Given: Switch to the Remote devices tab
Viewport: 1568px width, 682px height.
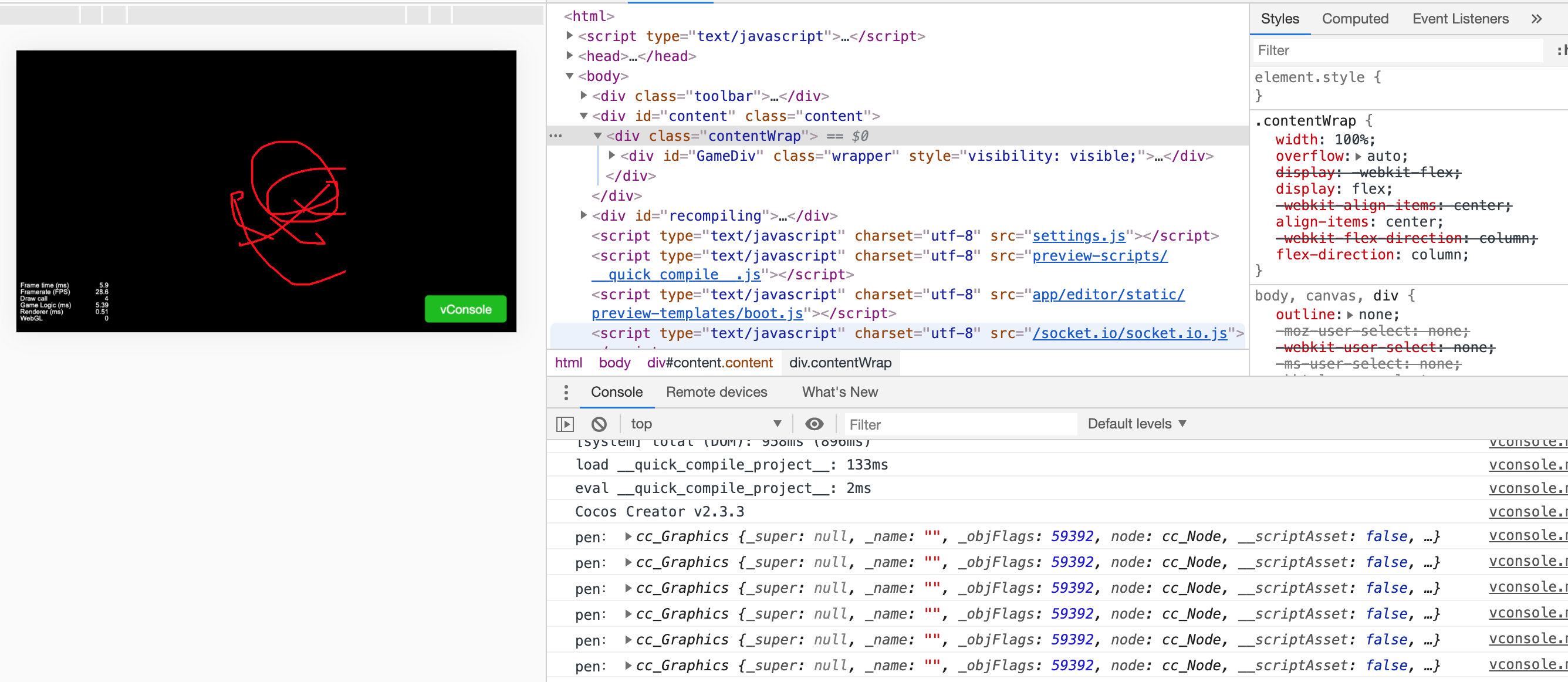Looking at the screenshot, I should pos(716,392).
